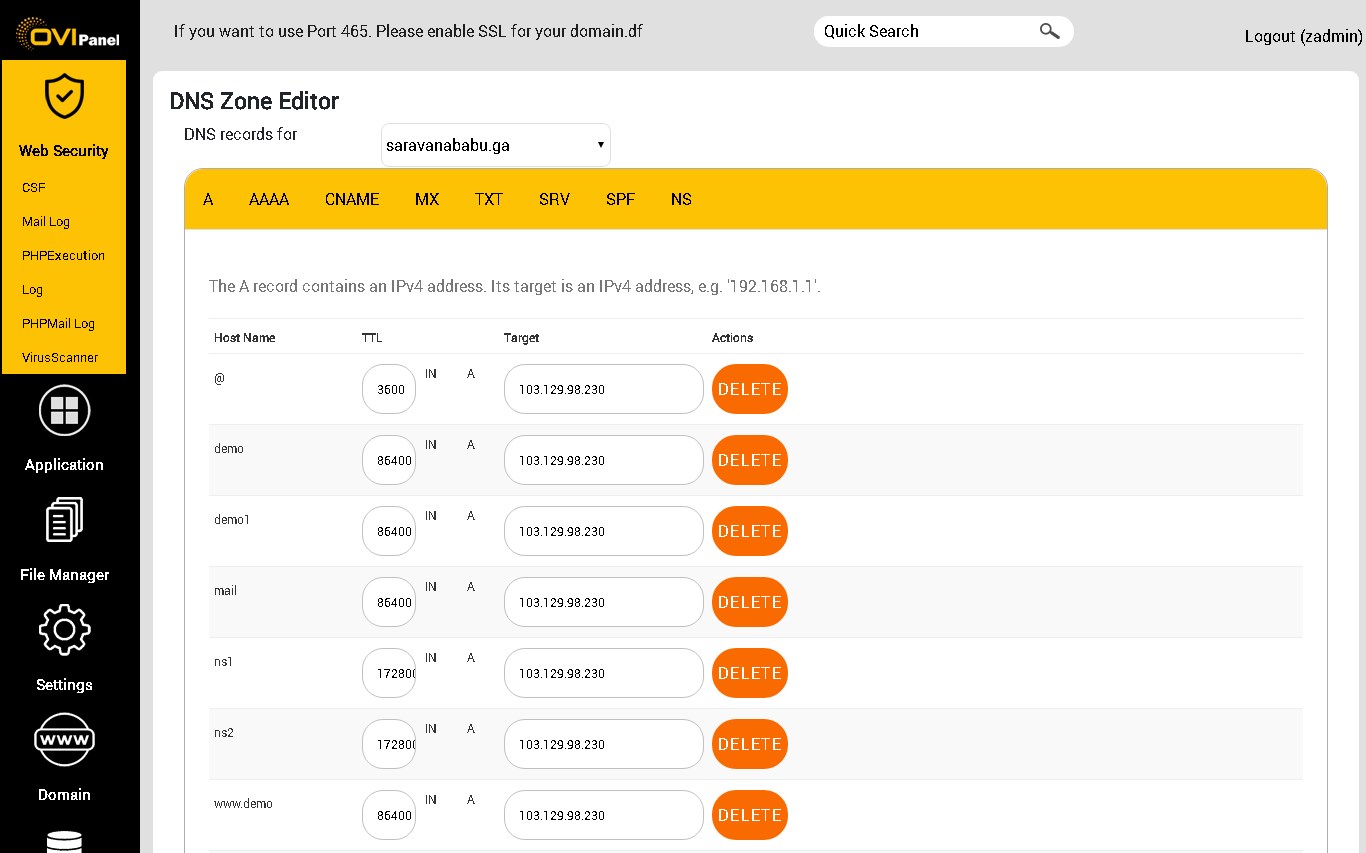The height and width of the screenshot is (853, 1366).
Task: Open Settings via the gear icon
Action: click(x=64, y=630)
